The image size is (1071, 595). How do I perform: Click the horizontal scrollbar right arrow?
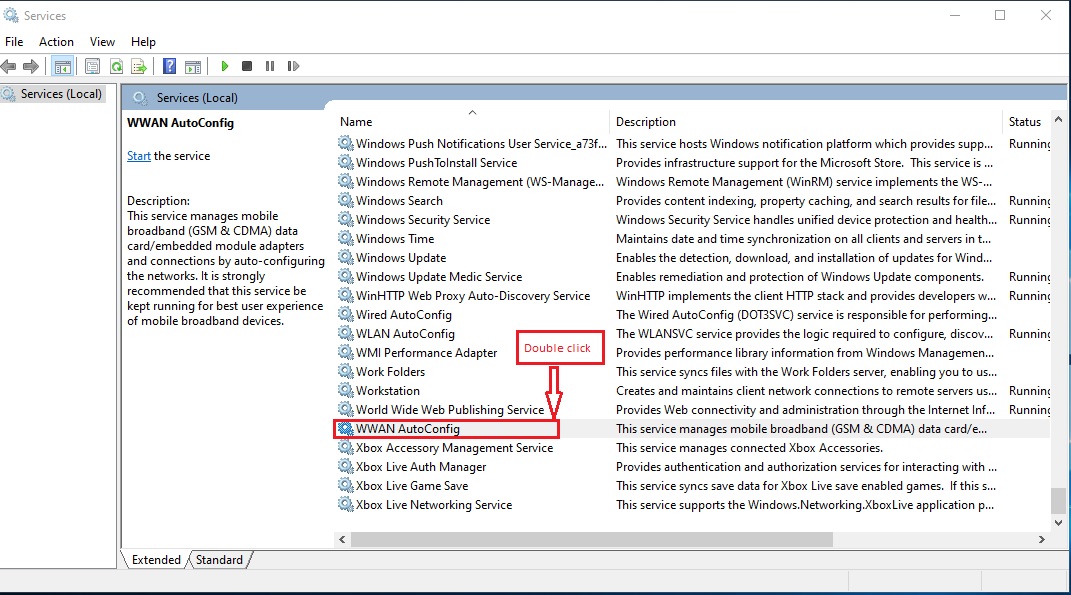(1042, 539)
